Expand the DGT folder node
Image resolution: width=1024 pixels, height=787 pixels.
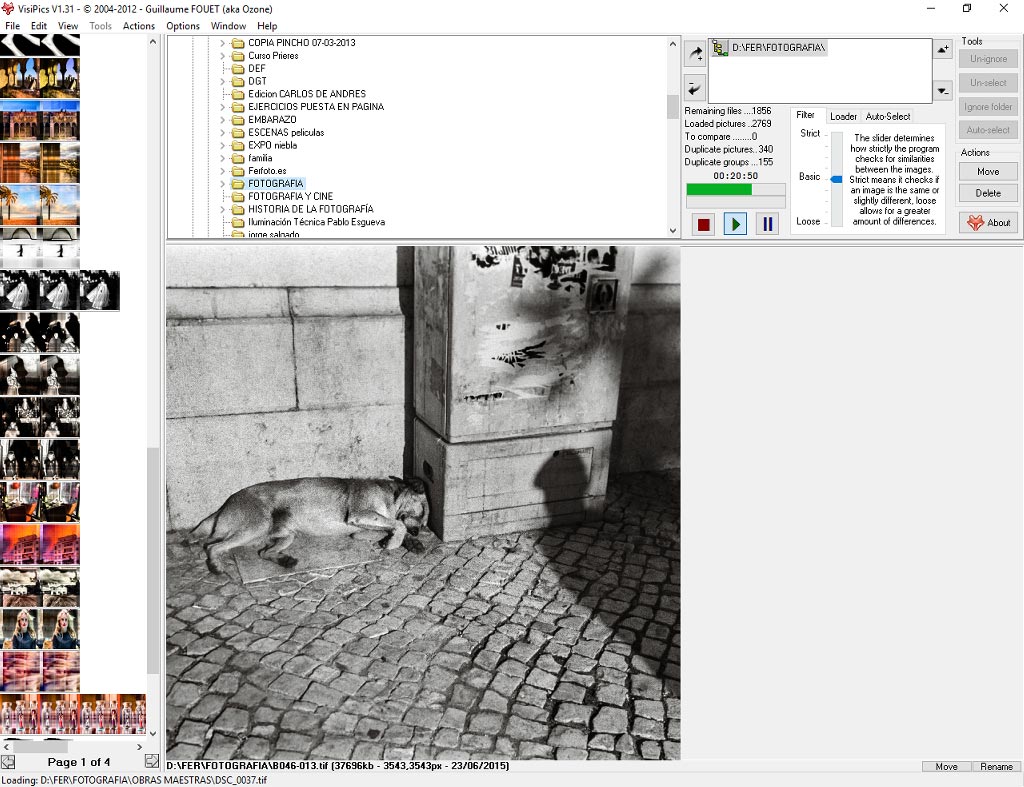[223, 82]
